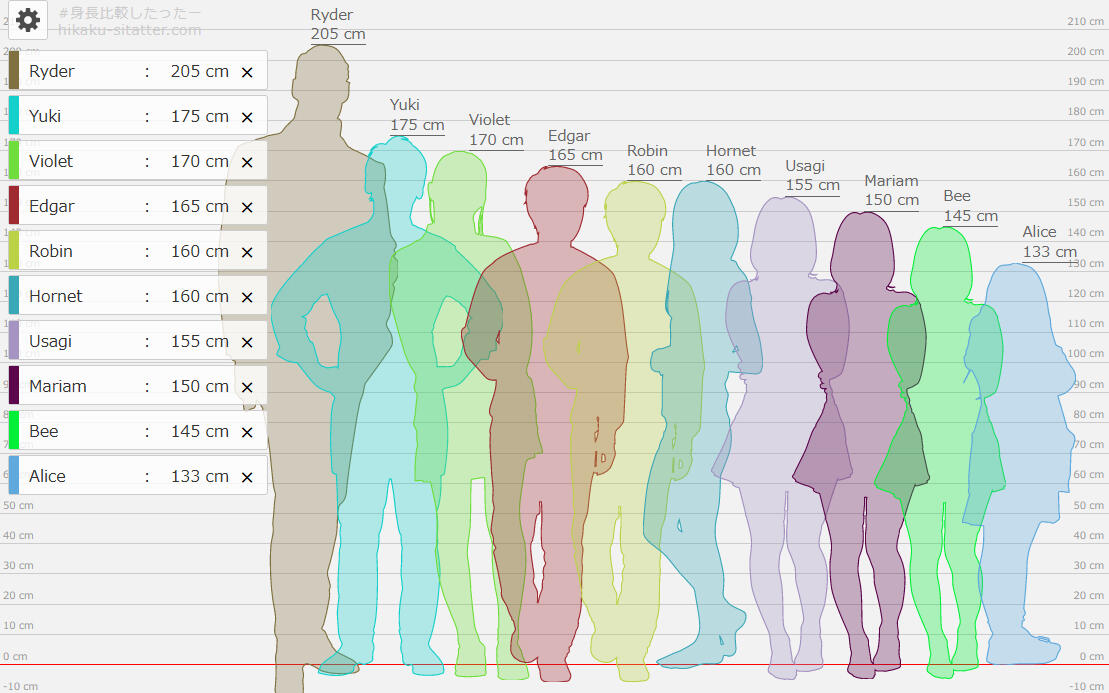
Task: Remove Usagi from comparison list
Action: 247,342
